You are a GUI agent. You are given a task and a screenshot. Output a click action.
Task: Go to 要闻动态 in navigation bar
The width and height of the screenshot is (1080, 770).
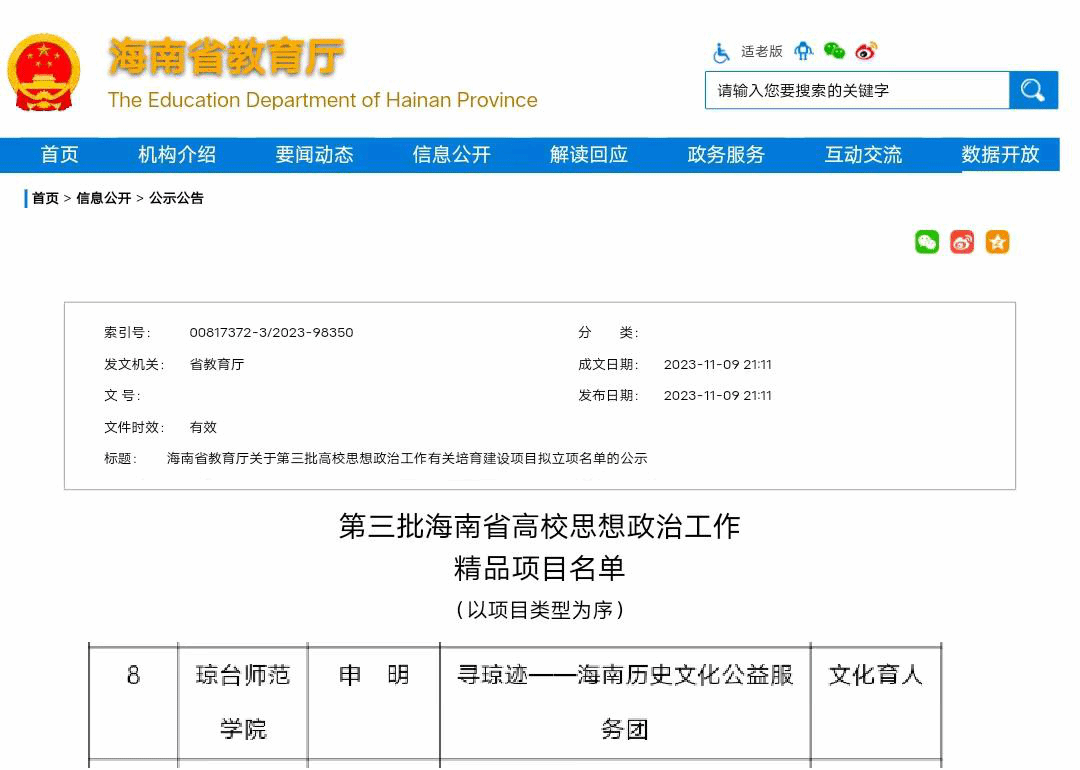coord(314,155)
